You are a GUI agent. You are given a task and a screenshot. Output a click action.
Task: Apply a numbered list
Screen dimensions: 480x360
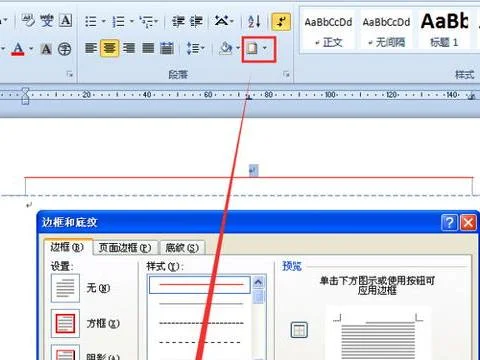pyautogui.click(x=118, y=22)
